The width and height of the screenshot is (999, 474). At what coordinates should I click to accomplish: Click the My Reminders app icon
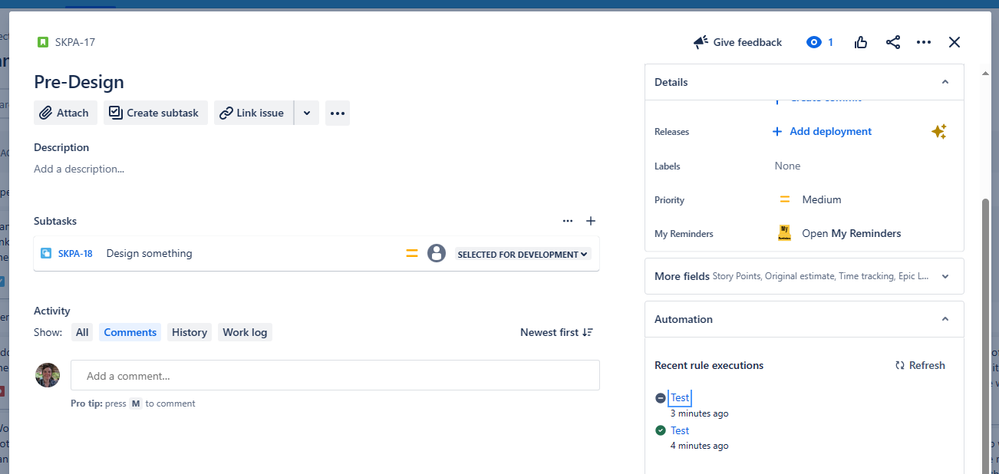pyautogui.click(x=785, y=233)
